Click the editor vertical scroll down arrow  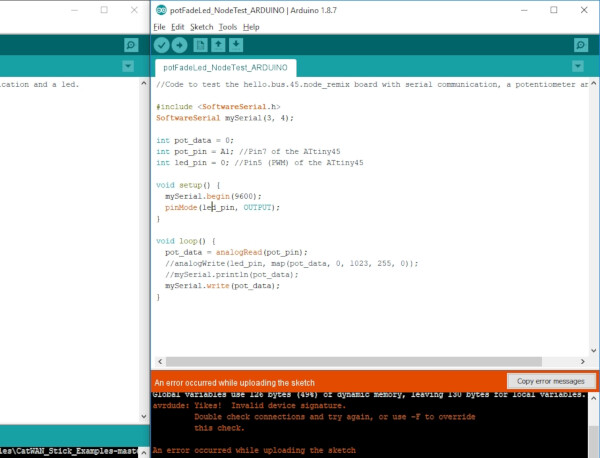tap(593, 350)
